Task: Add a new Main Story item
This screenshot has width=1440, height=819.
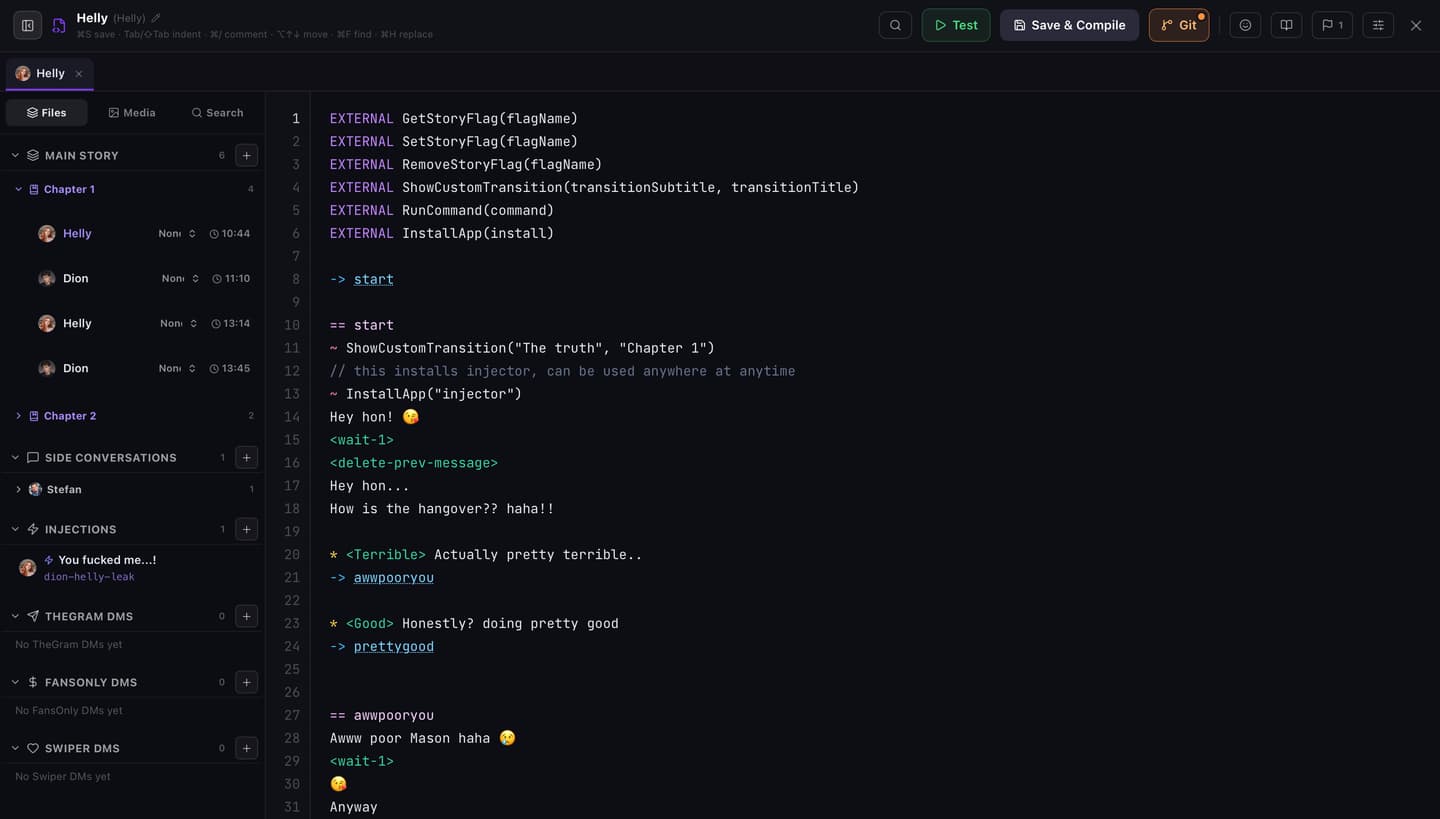Action: pos(246,155)
